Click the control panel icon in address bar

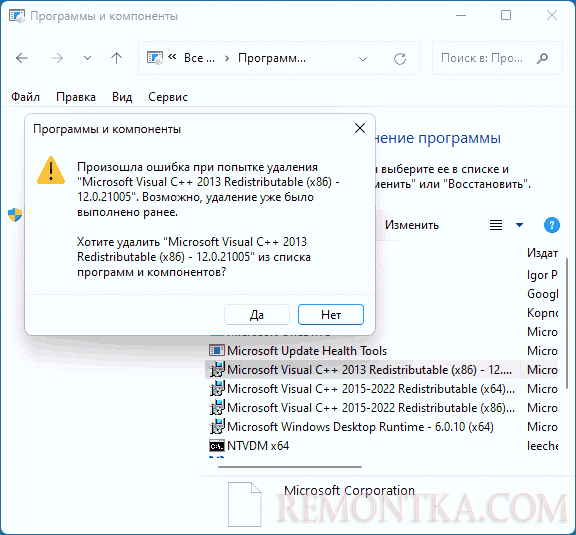(x=155, y=58)
